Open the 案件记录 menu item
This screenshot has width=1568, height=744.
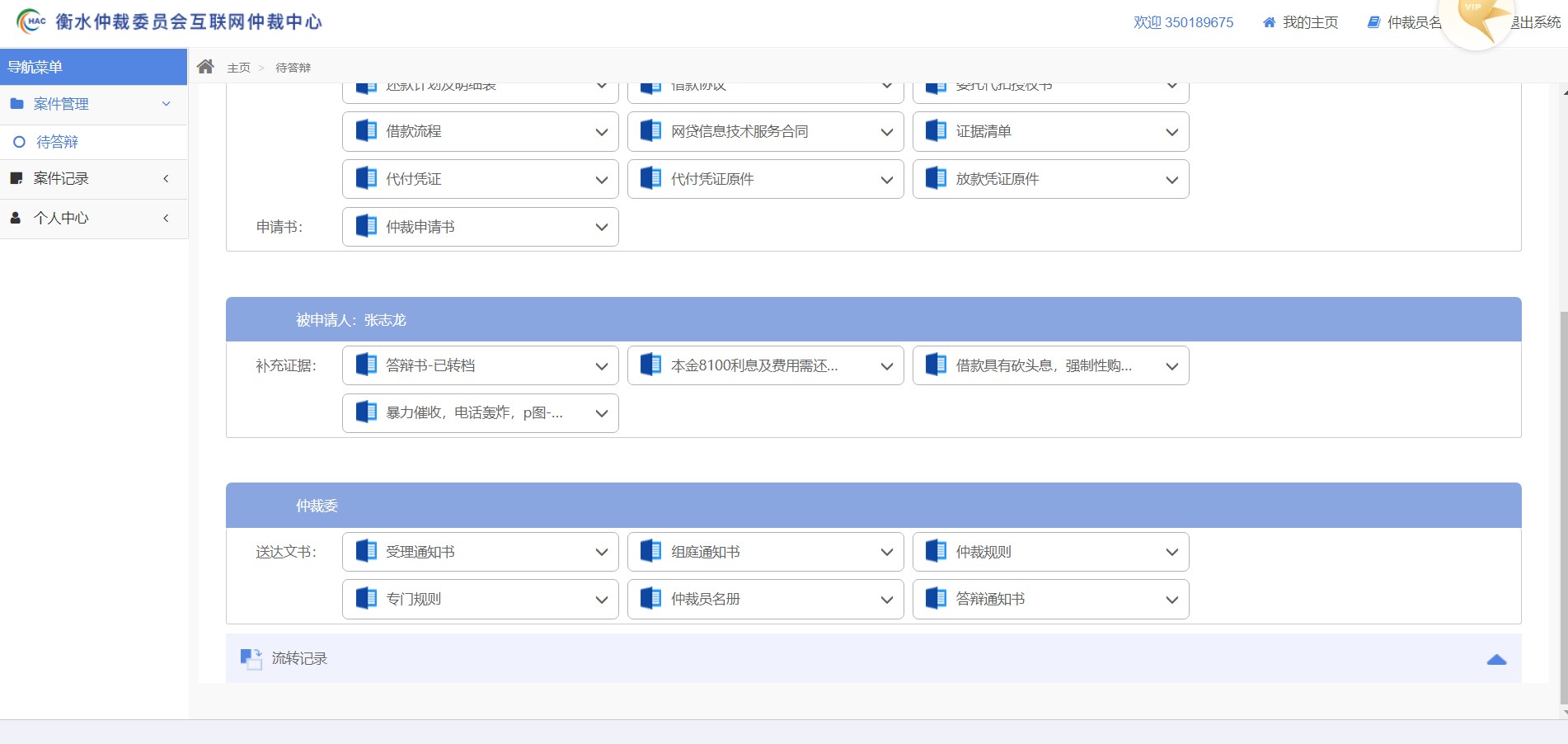(94, 178)
